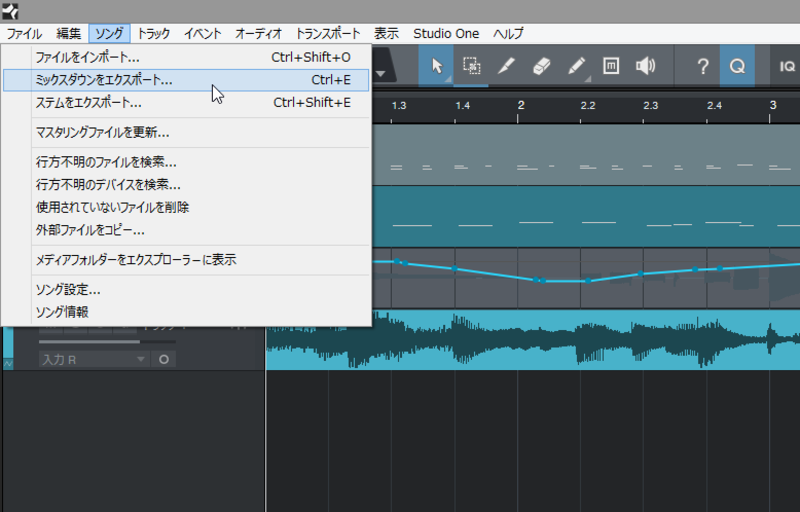Click timeline ruler at position 1.3
This screenshot has height=512, width=800.
pyautogui.click(x=398, y=106)
